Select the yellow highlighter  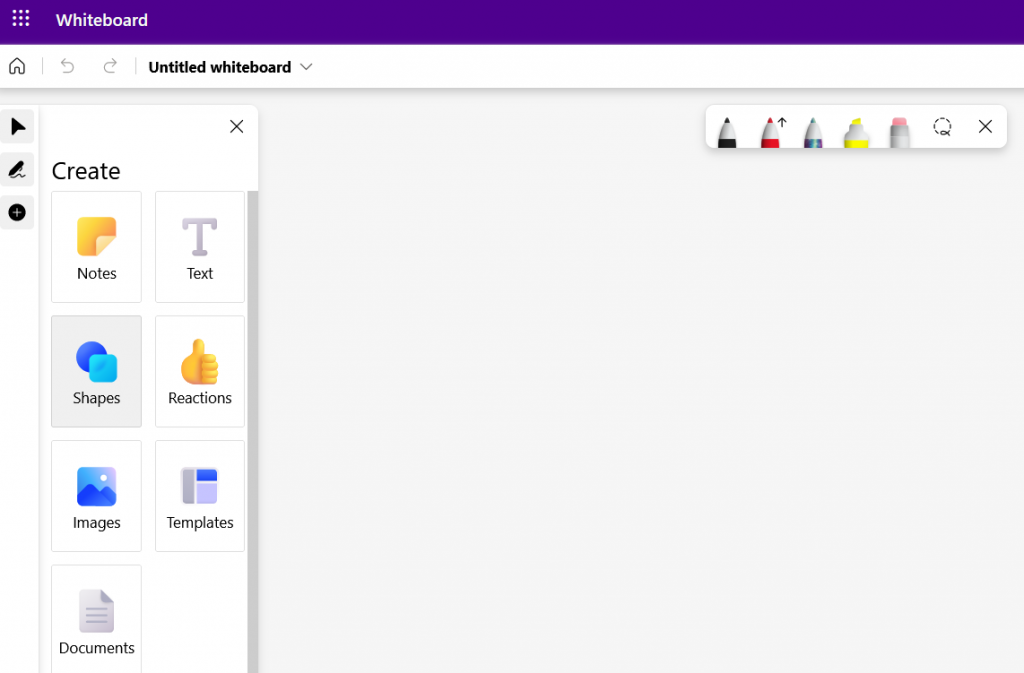click(856, 131)
